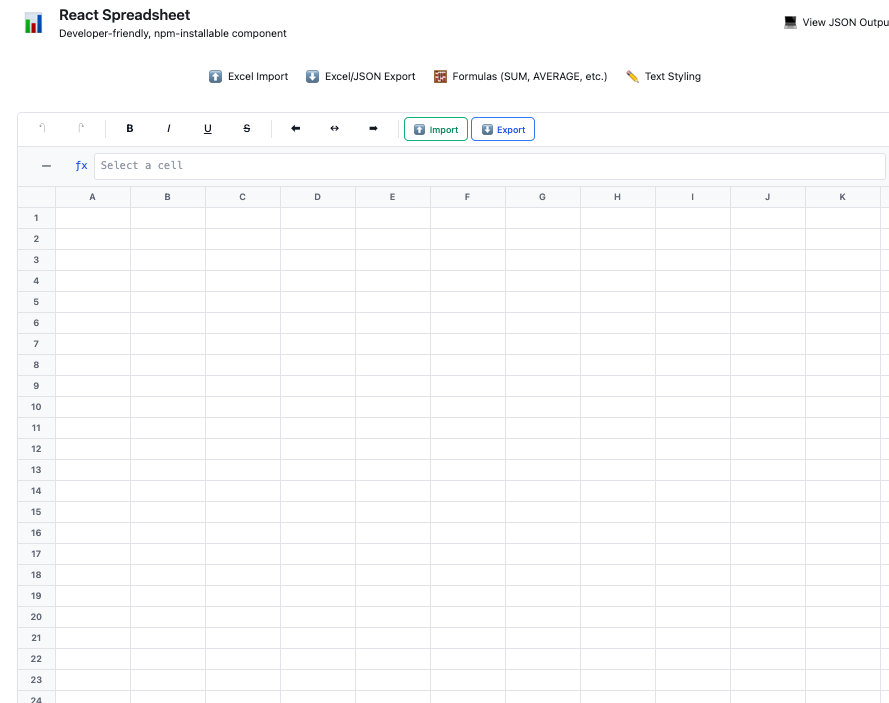Open View JSON Output
Viewport: 889px width, 703px height.
point(836,22)
